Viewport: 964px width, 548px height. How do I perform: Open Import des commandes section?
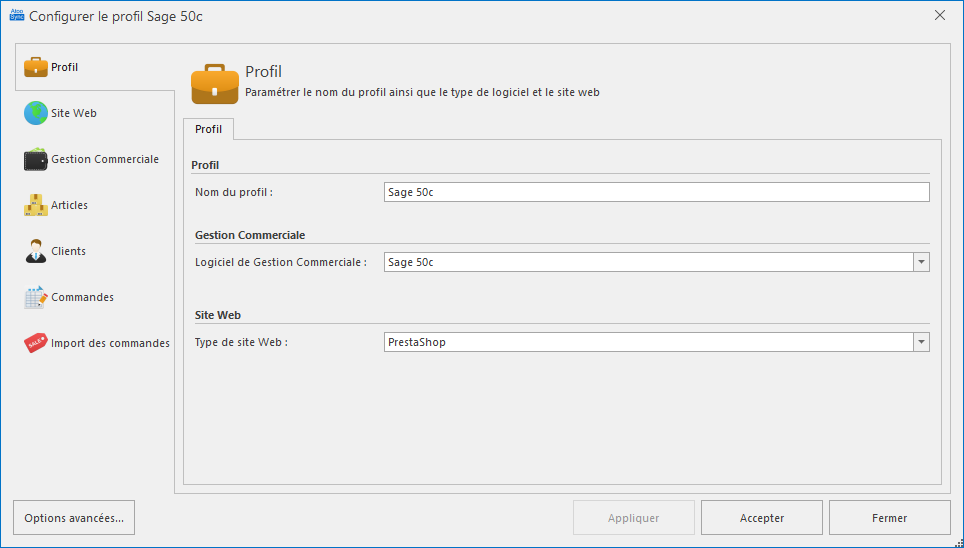click(95, 343)
